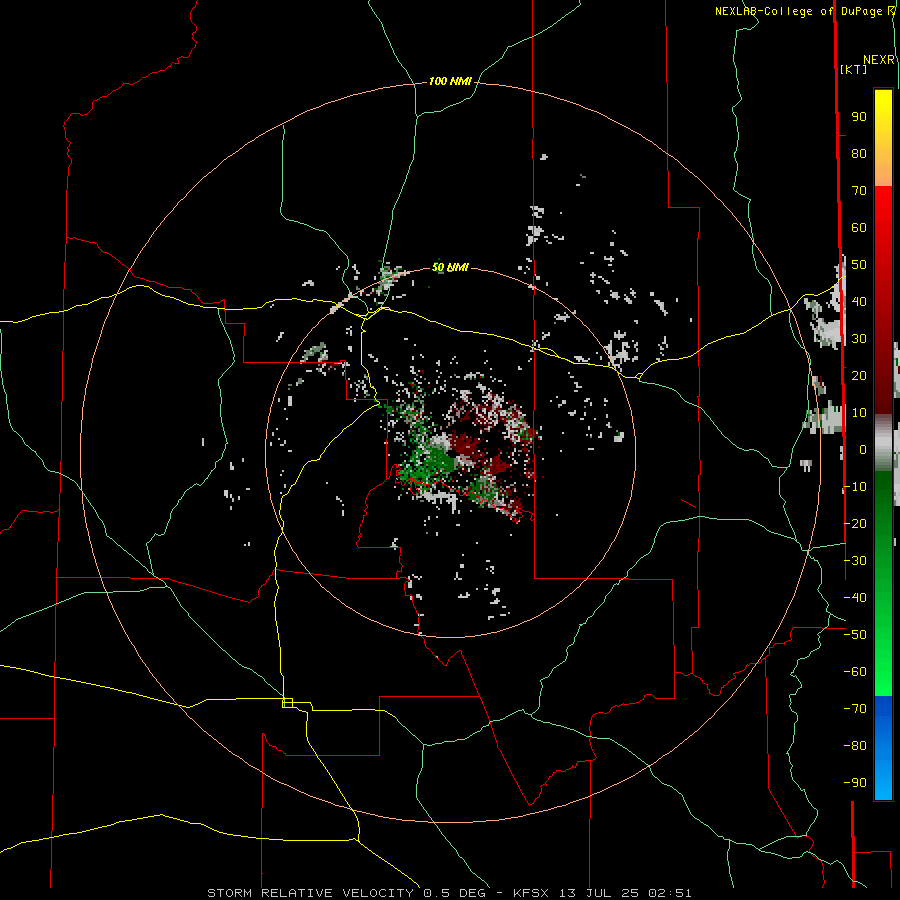Select the green segment of velocity scale
The width and height of the screenshot is (900, 900).
[x=883, y=583]
